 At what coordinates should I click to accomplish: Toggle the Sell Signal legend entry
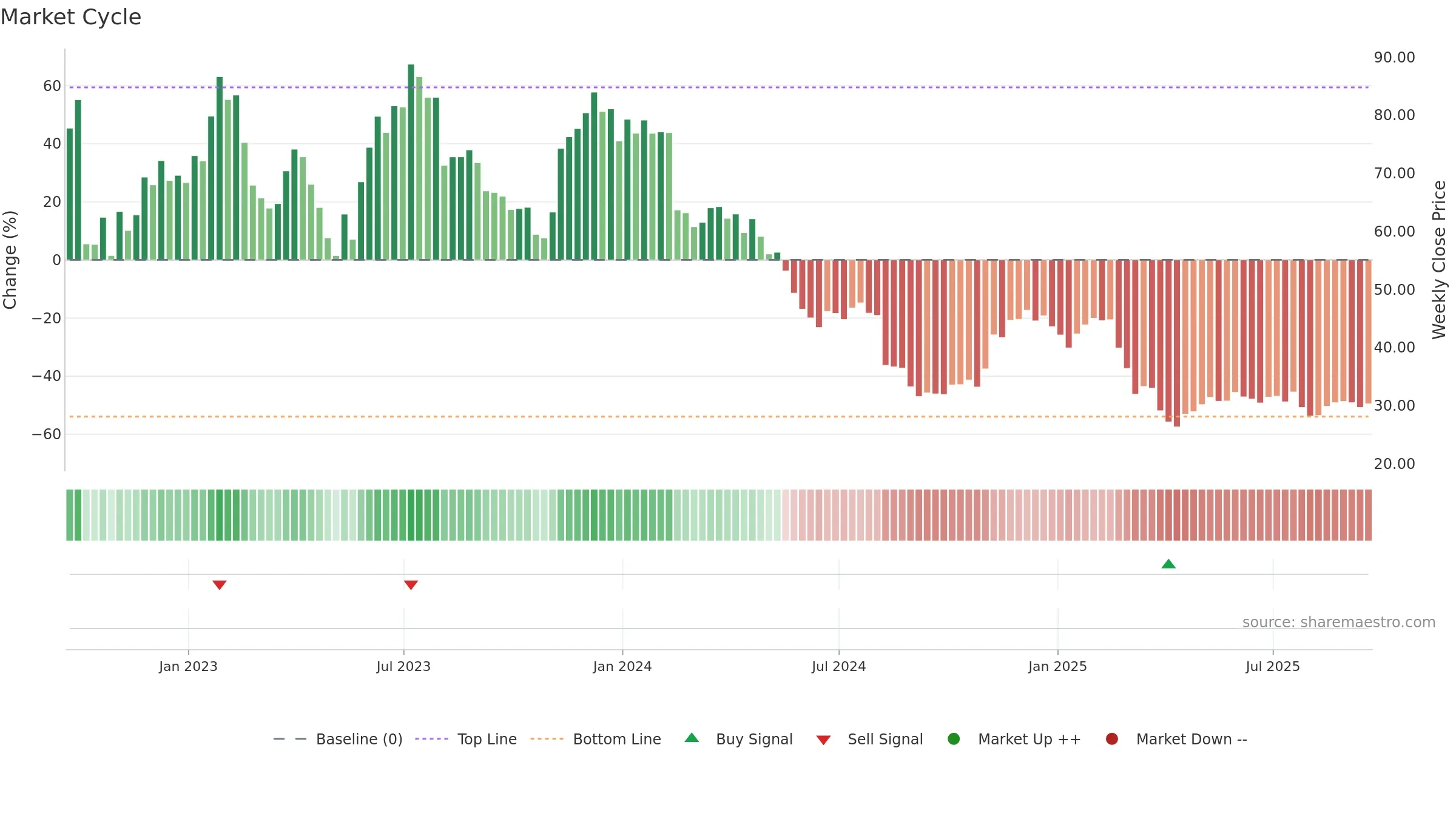[869, 739]
